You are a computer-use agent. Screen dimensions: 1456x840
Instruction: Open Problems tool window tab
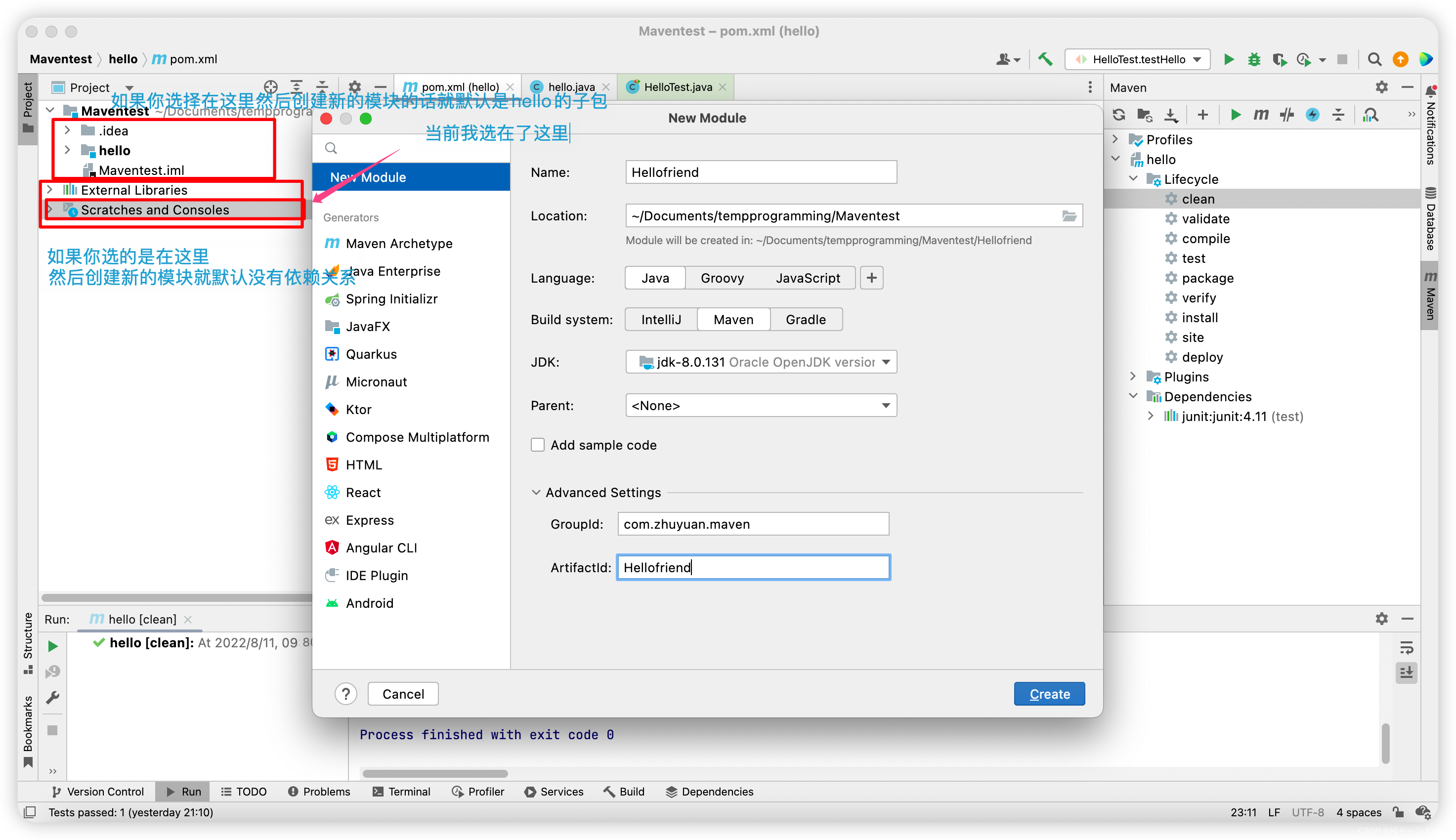coord(318,791)
